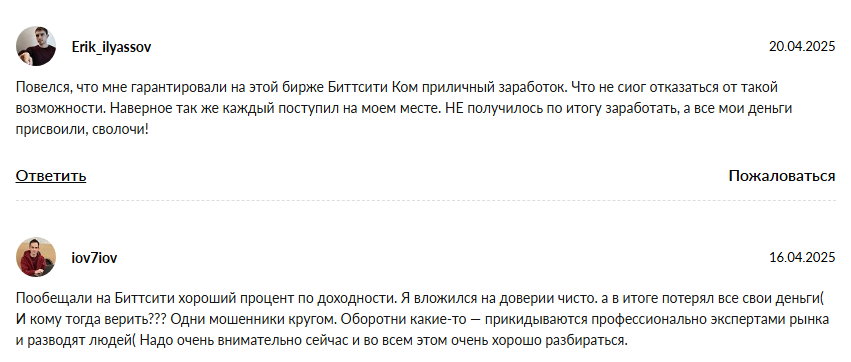Open the iov7iov username link
Screen dimensions: 851x362
click(x=94, y=258)
